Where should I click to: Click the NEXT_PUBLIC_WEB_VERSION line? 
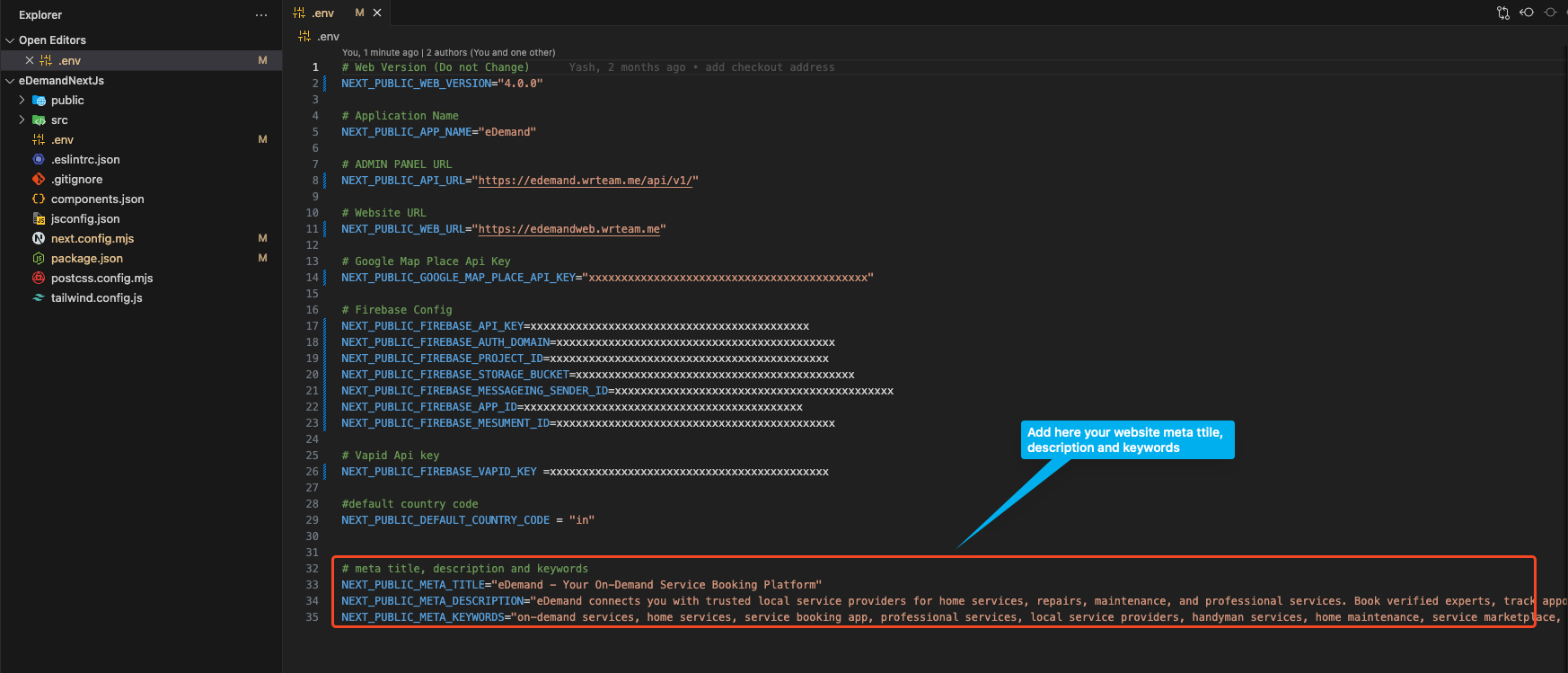tap(442, 84)
